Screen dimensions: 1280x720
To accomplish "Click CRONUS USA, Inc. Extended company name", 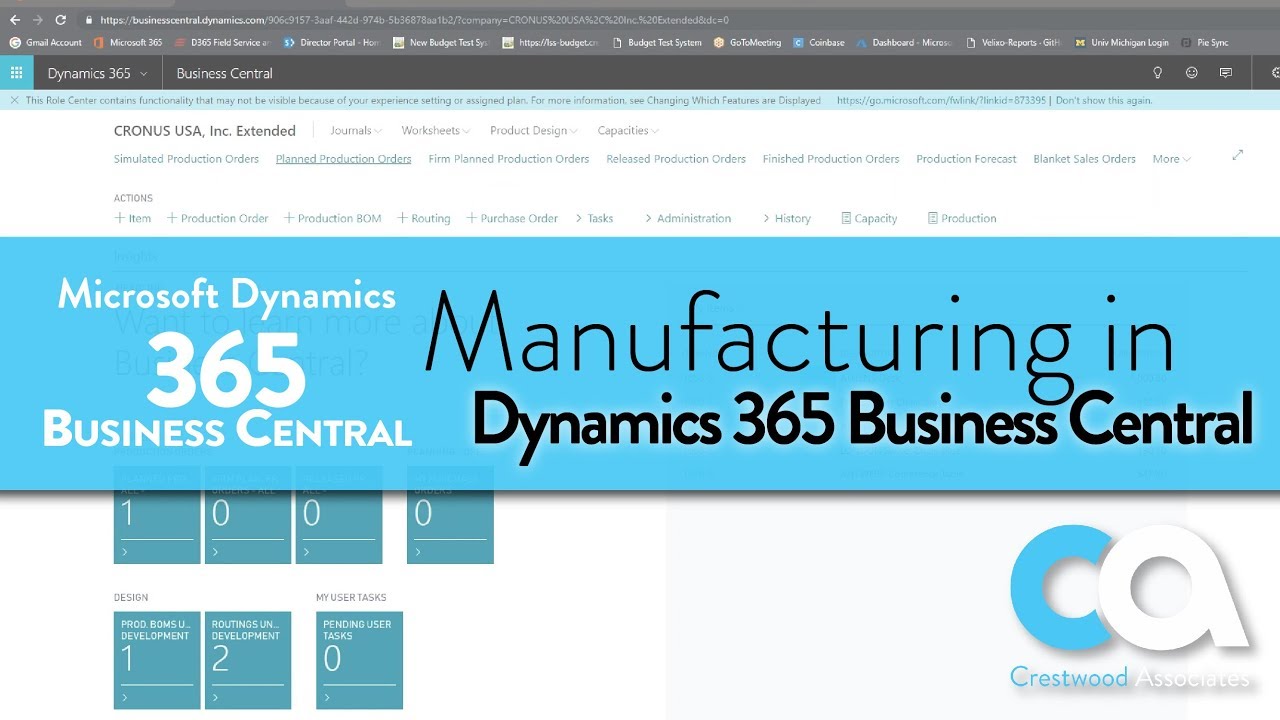I will pyautogui.click(x=205, y=131).
